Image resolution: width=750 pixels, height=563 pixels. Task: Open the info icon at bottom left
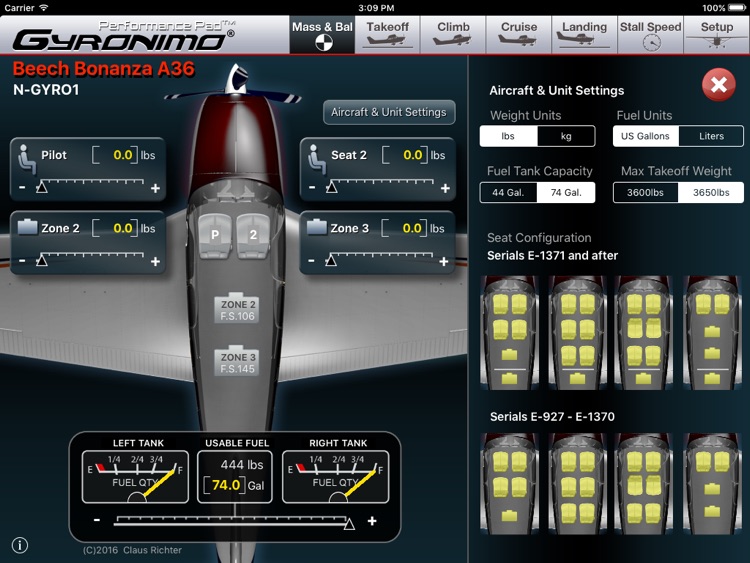click(x=20, y=545)
